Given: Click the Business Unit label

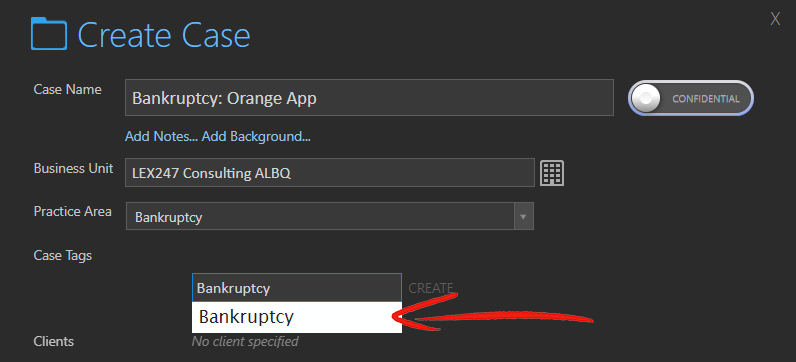Looking at the screenshot, I should (x=74, y=168).
